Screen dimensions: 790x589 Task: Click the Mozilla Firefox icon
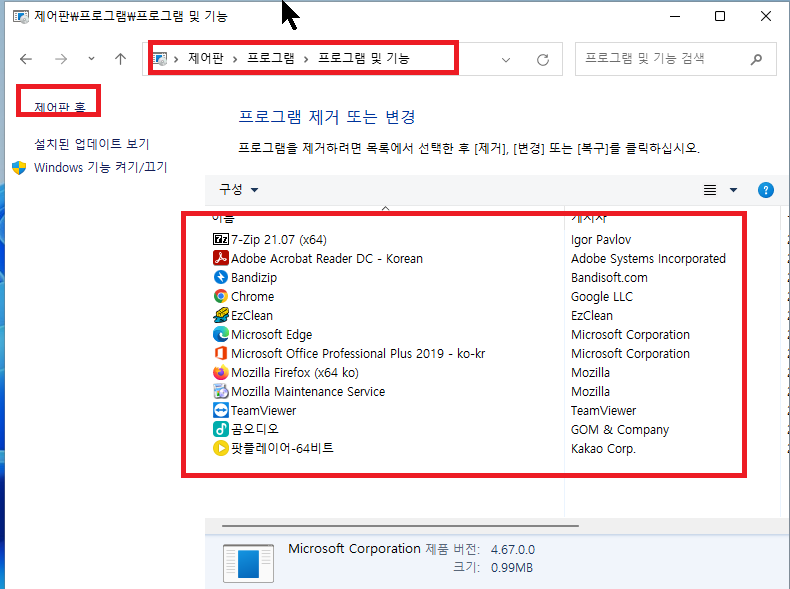(x=221, y=372)
